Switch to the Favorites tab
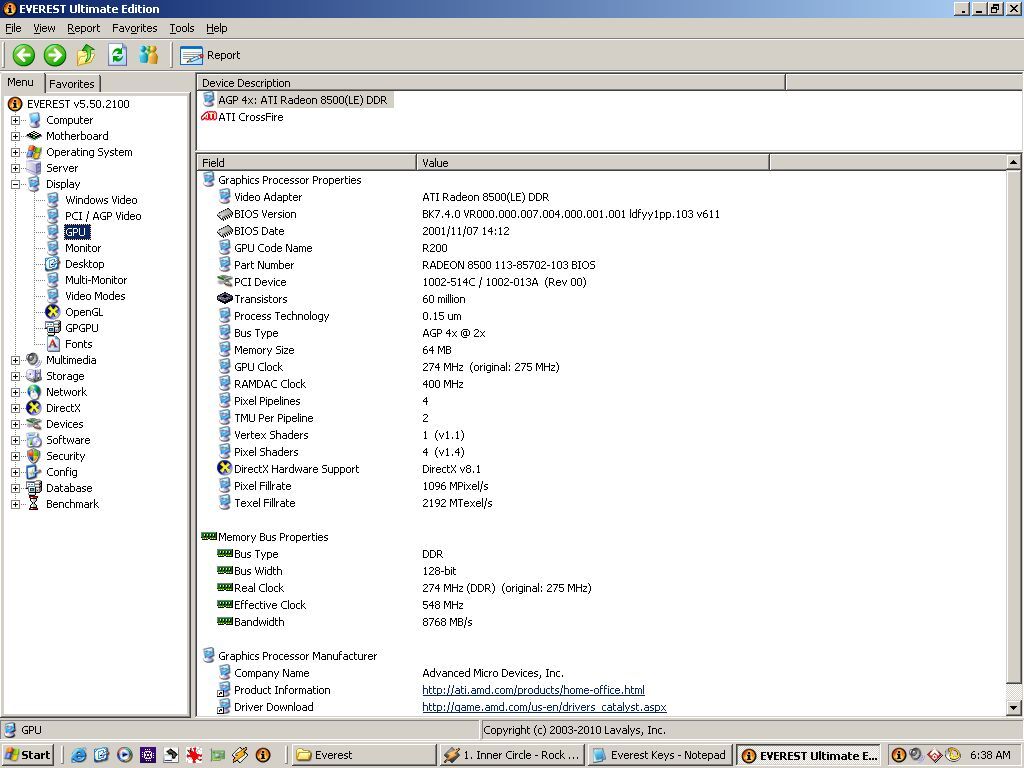The image size is (1024, 768). pyautogui.click(x=72, y=84)
